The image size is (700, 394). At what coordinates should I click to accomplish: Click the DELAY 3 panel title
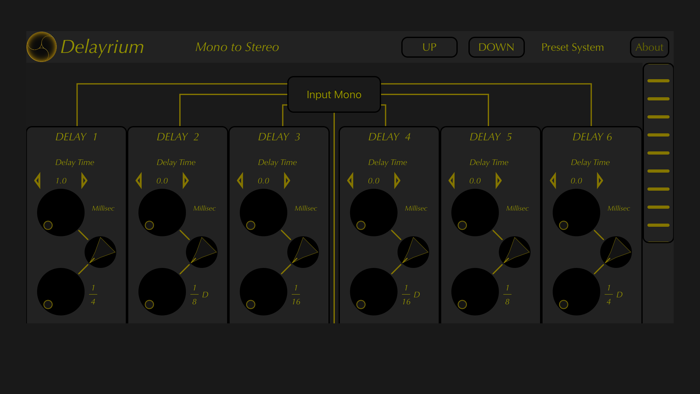pyautogui.click(x=279, y=137)
